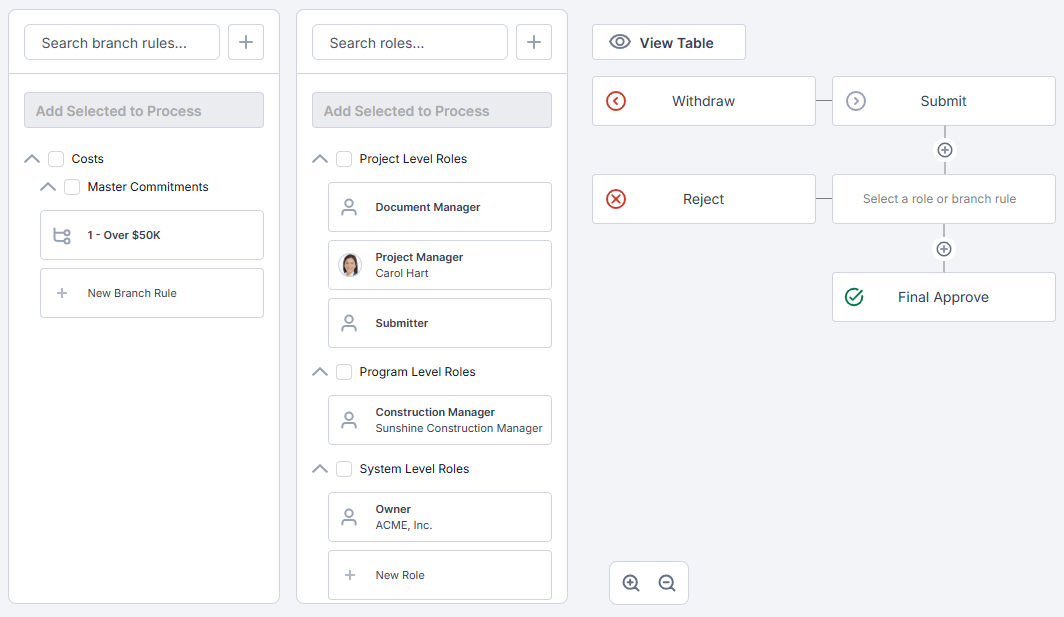Screen dimensions: 1064x617
Task: Click the zoom in magnifier icon
Action: 631,583
